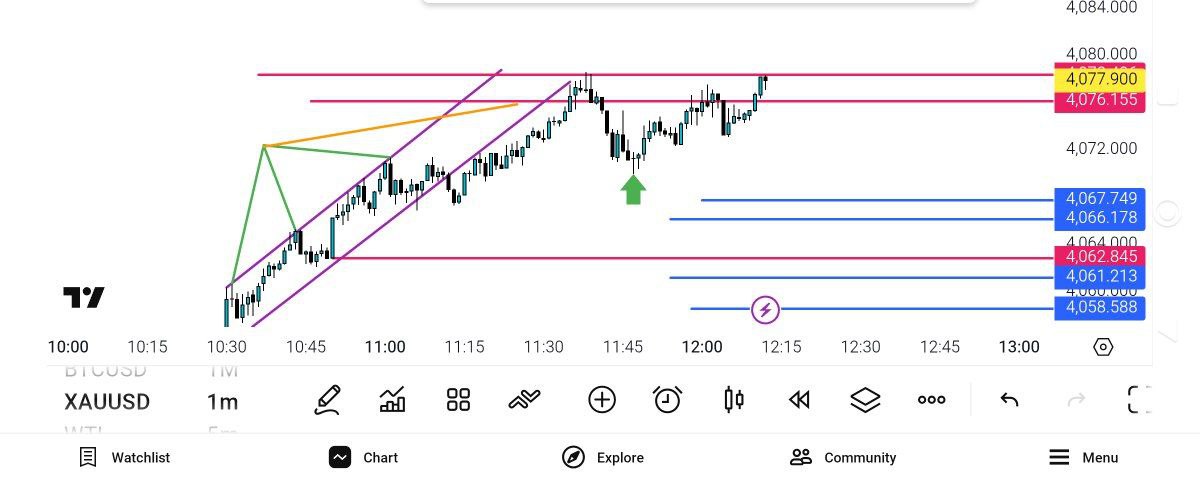The height and width of the screenshot is (482, 1200).
Task: Change chart type via candlestick icon
Action: coord(733,401)
